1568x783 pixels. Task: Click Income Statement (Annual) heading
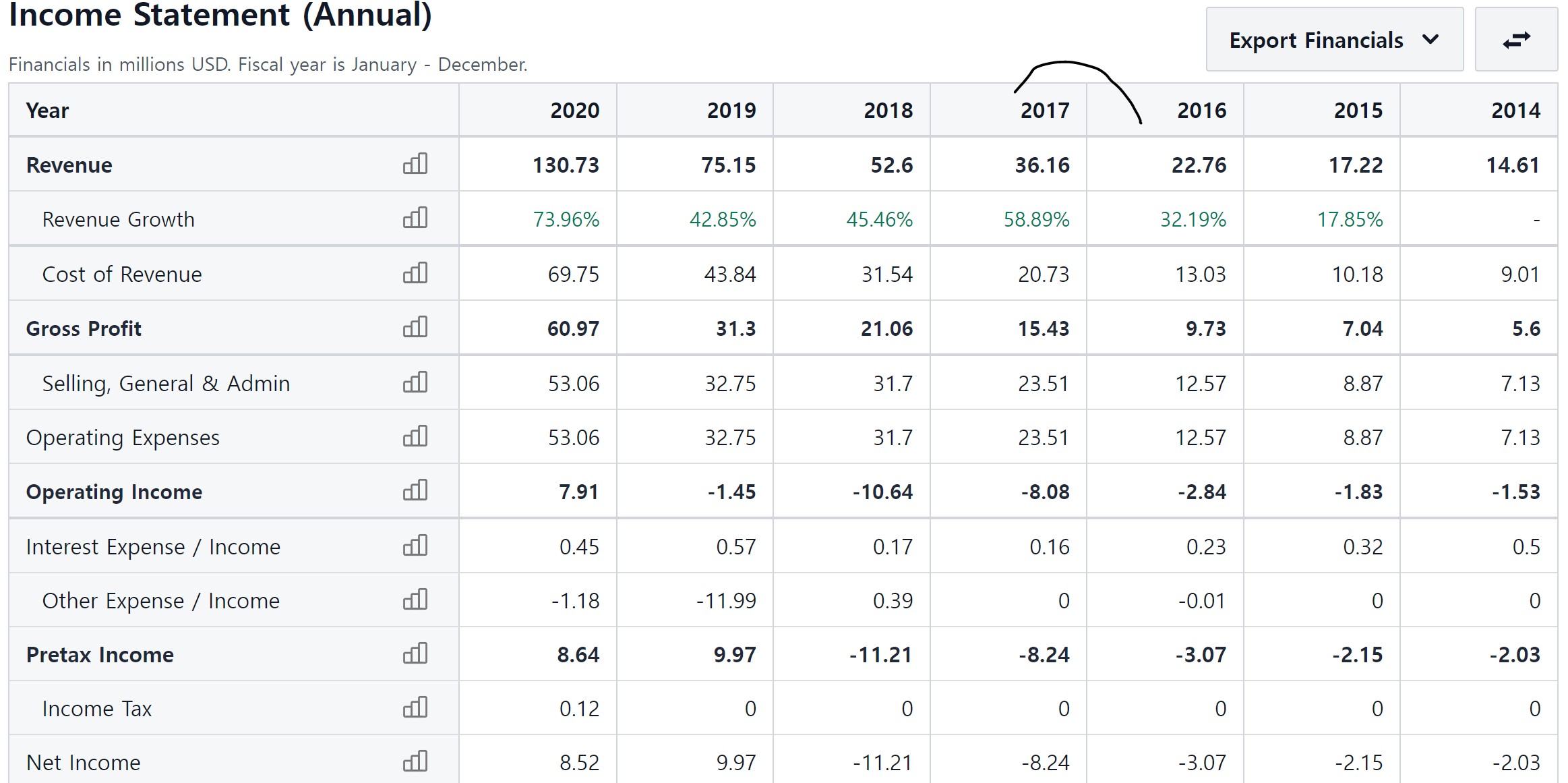220,16
